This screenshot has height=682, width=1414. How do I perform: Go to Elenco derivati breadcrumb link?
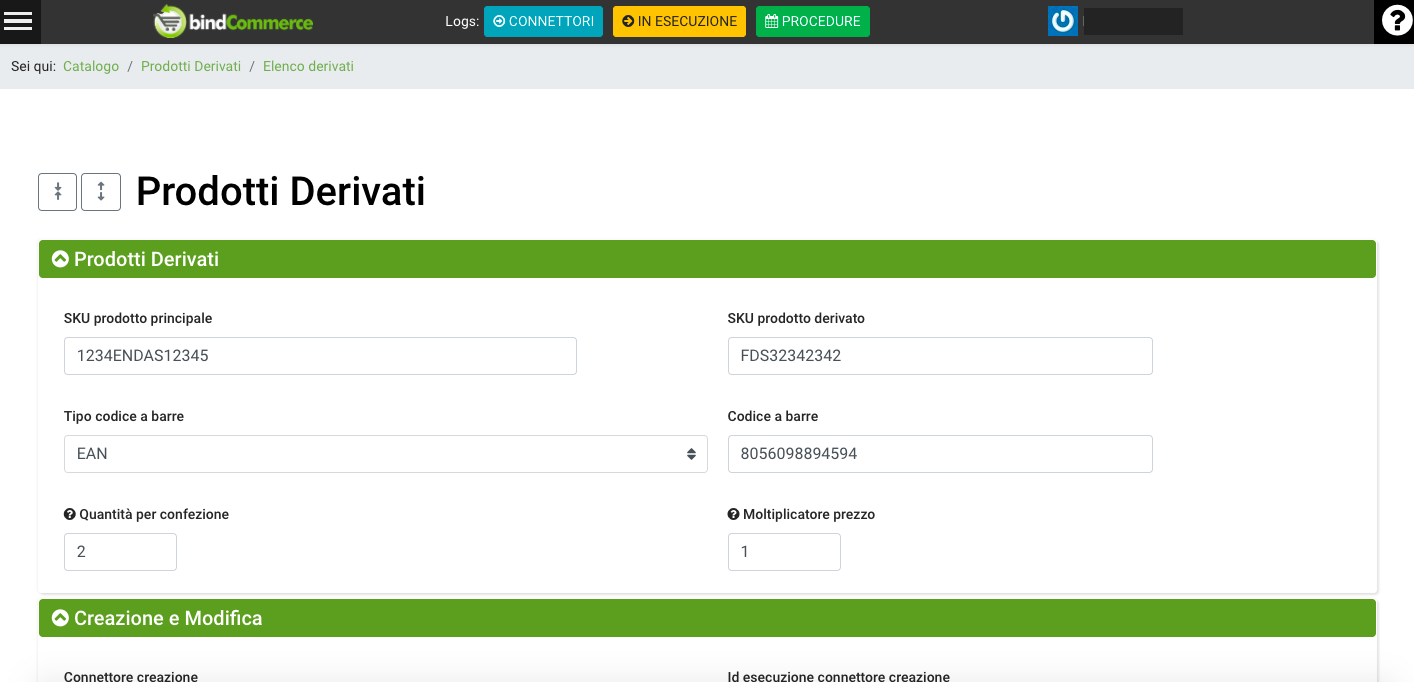pyautogui.click(x=308, y=67)
